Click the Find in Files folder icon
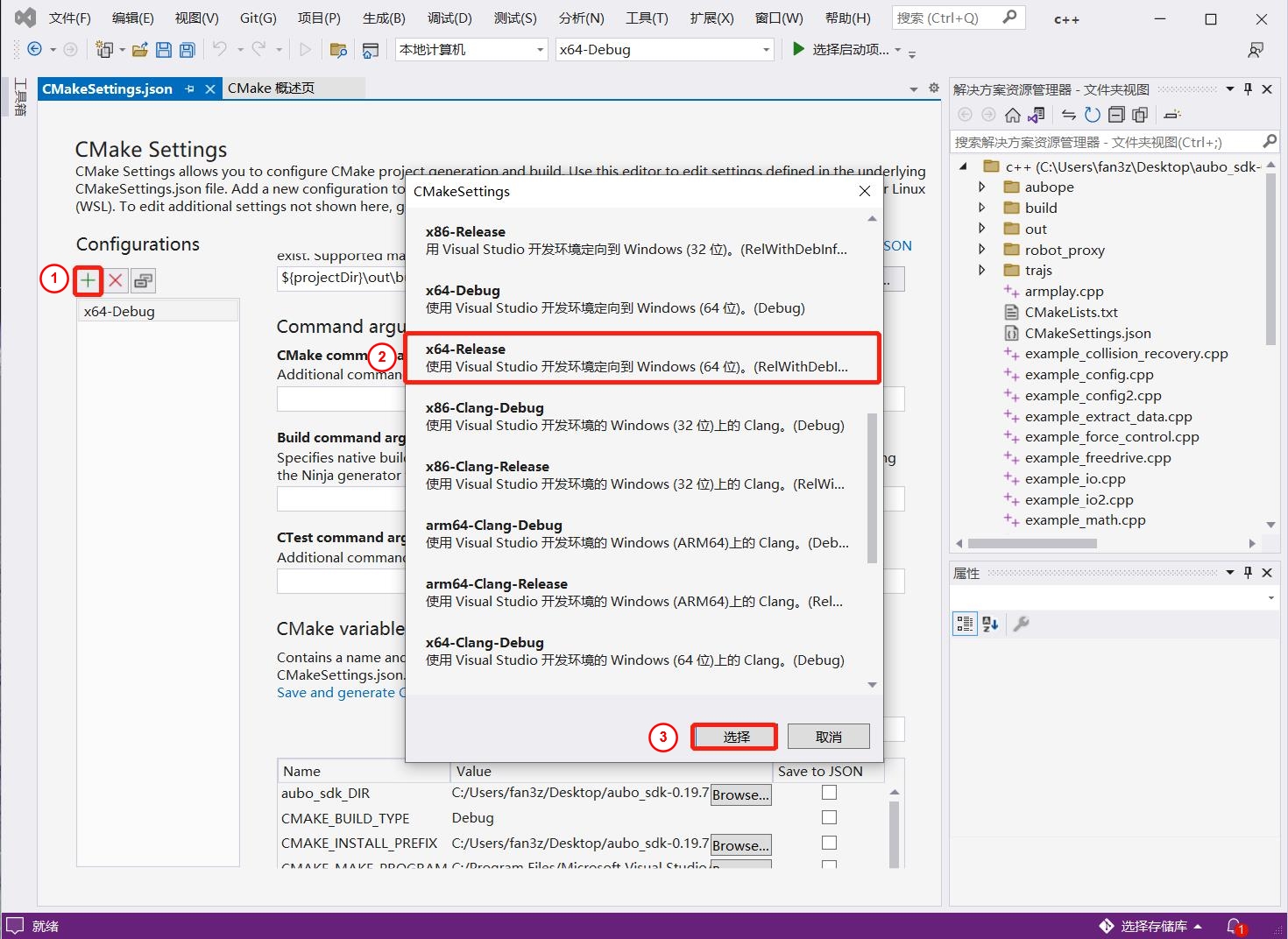The image size is (1288, 939). pos(338,50)
